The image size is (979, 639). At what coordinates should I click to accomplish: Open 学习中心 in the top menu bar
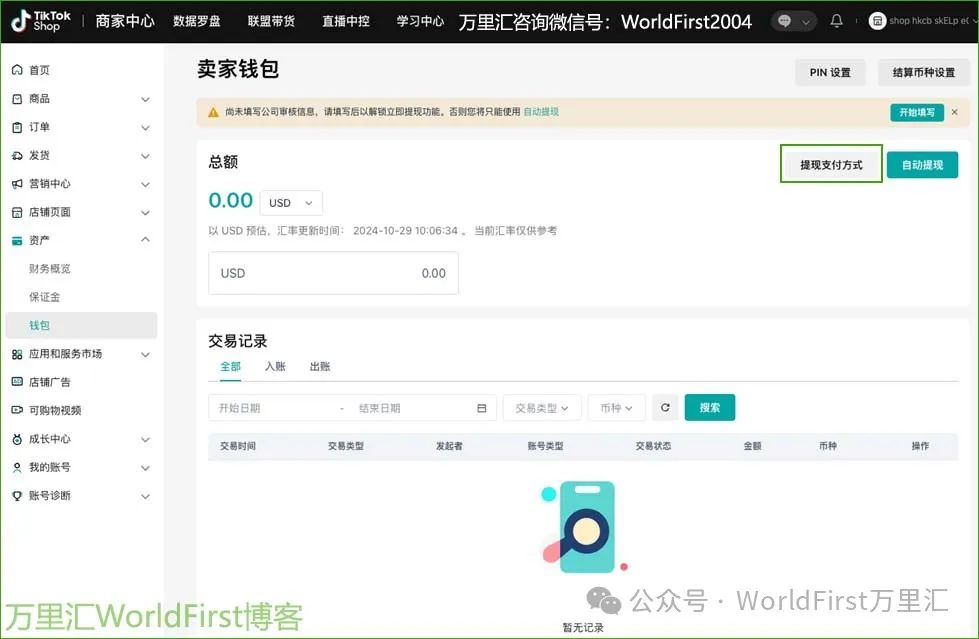pyautogui.click(x=419, y=20)
